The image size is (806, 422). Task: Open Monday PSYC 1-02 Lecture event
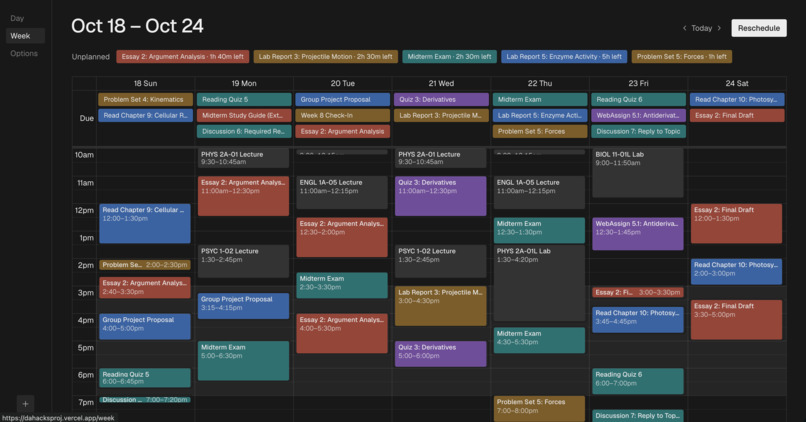pos(244,261)
